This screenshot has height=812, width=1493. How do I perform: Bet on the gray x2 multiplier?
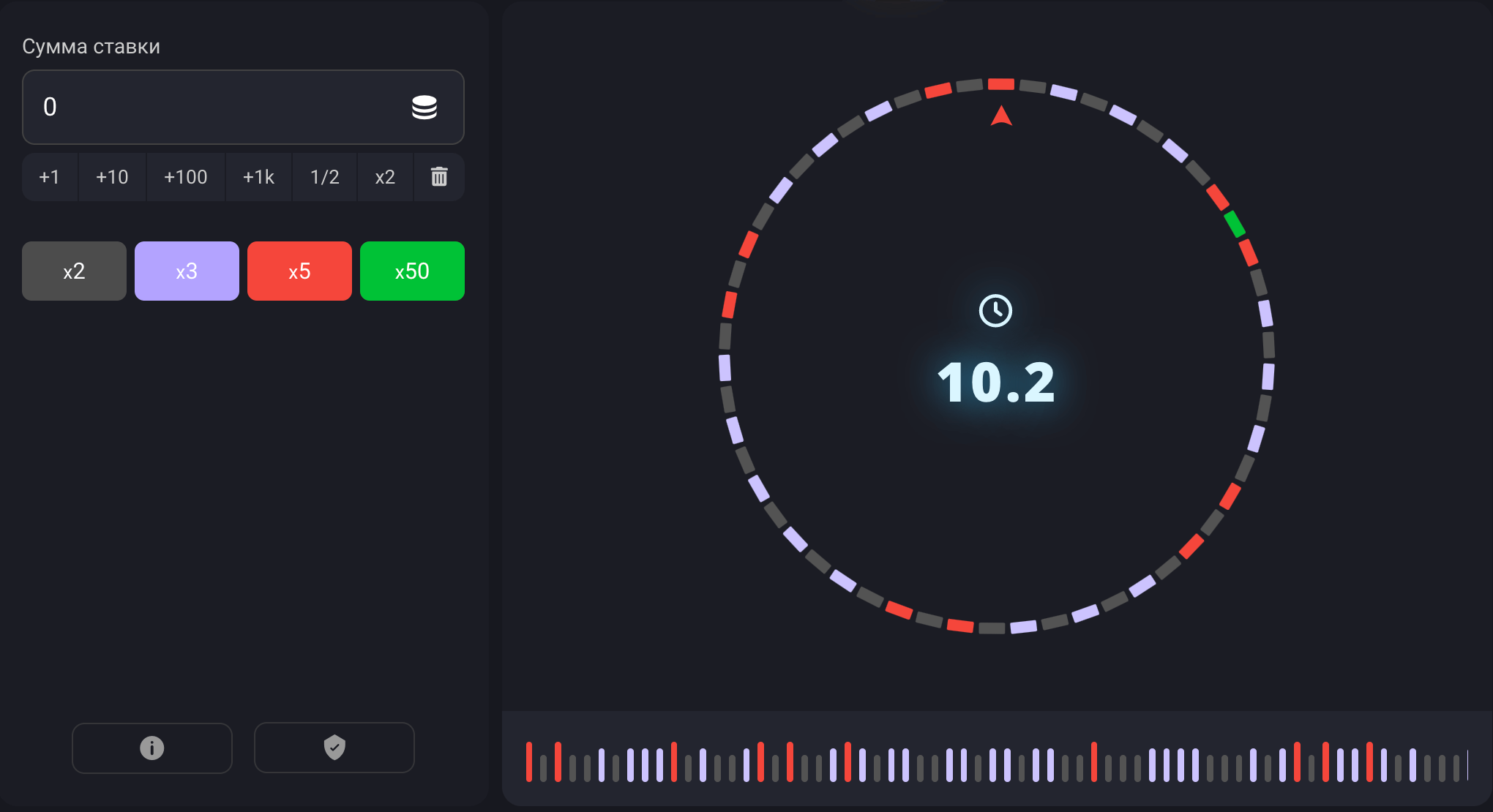(x=74, y=271)
